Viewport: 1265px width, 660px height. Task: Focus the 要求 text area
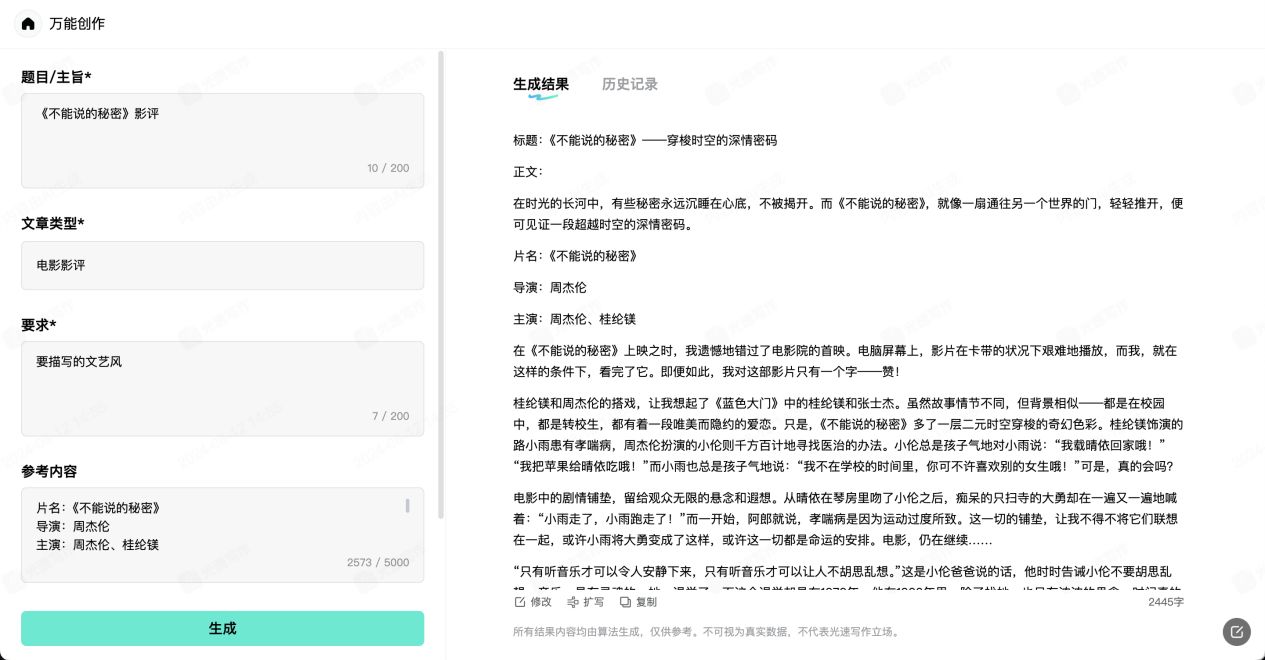pos(222,389)
